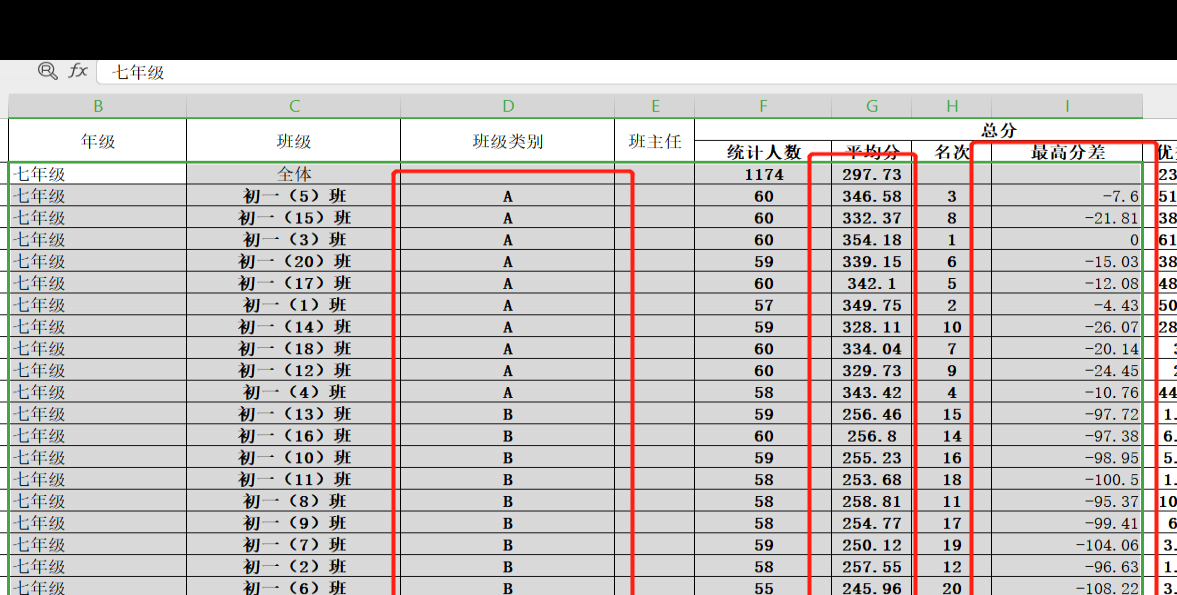Click the average score 349.75
Screen dimensions: 1177x595
coord(871,305)
